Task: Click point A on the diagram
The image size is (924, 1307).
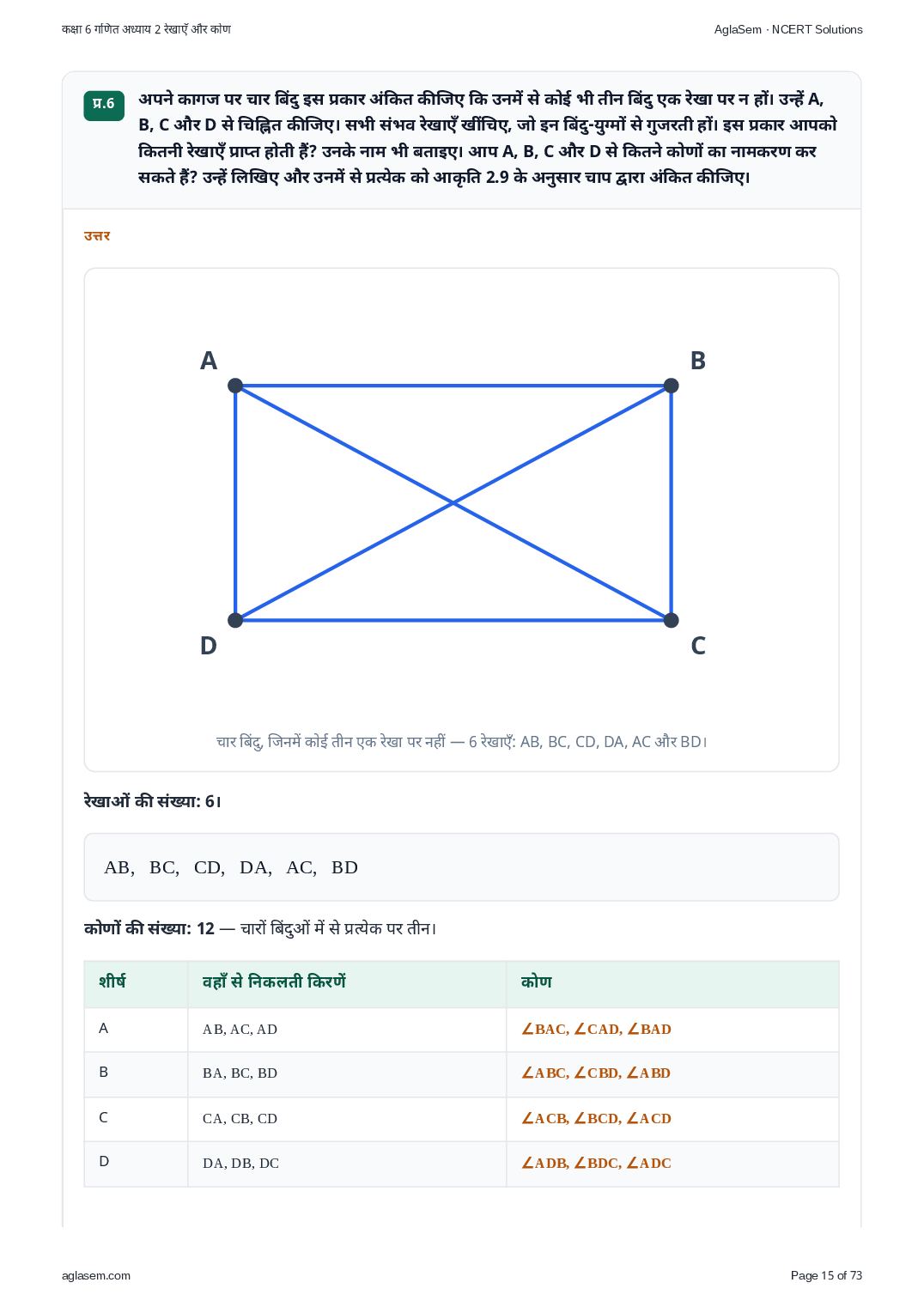Action: (x=235, y=386)
